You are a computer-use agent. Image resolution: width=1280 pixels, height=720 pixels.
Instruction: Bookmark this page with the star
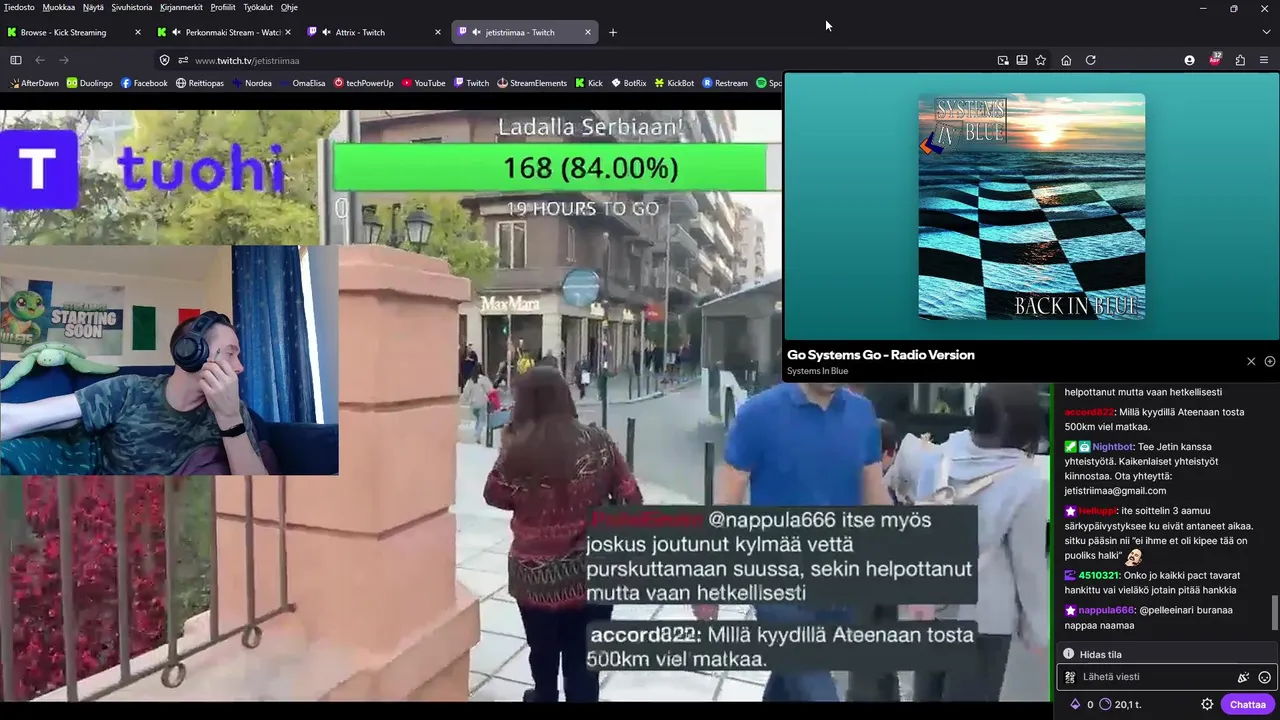1041,60
